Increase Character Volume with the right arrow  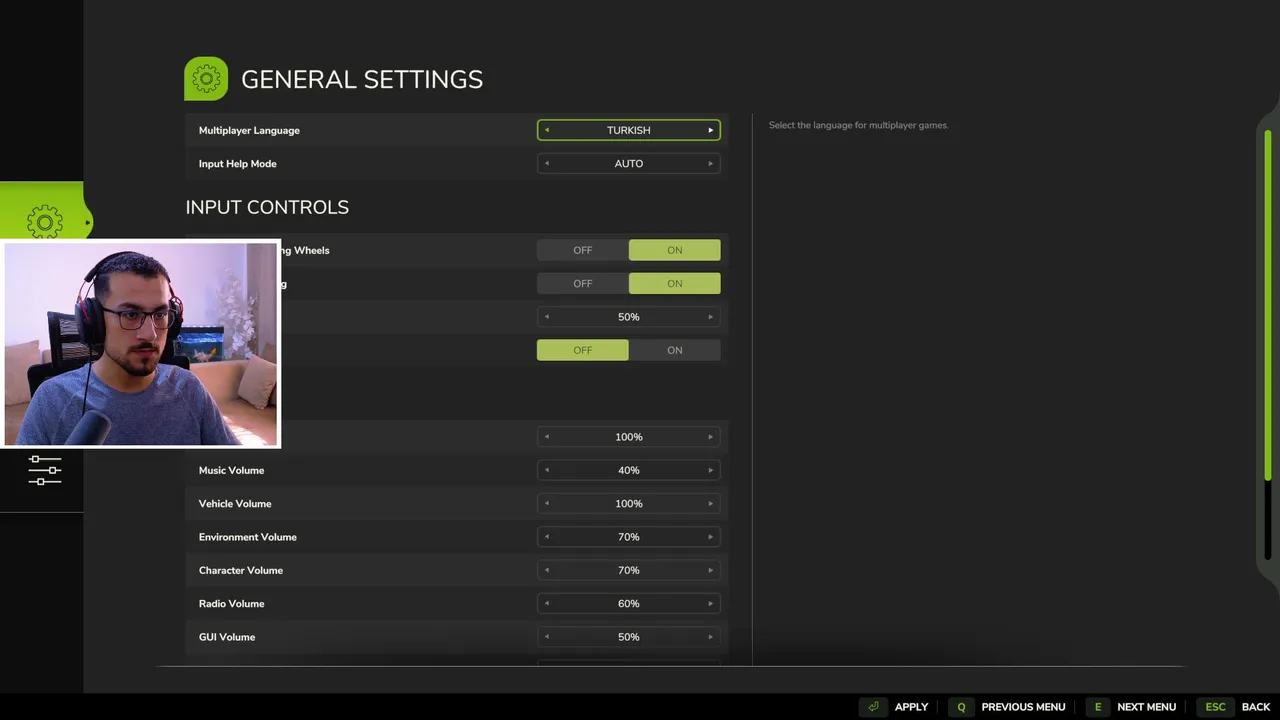click(711, 570)
